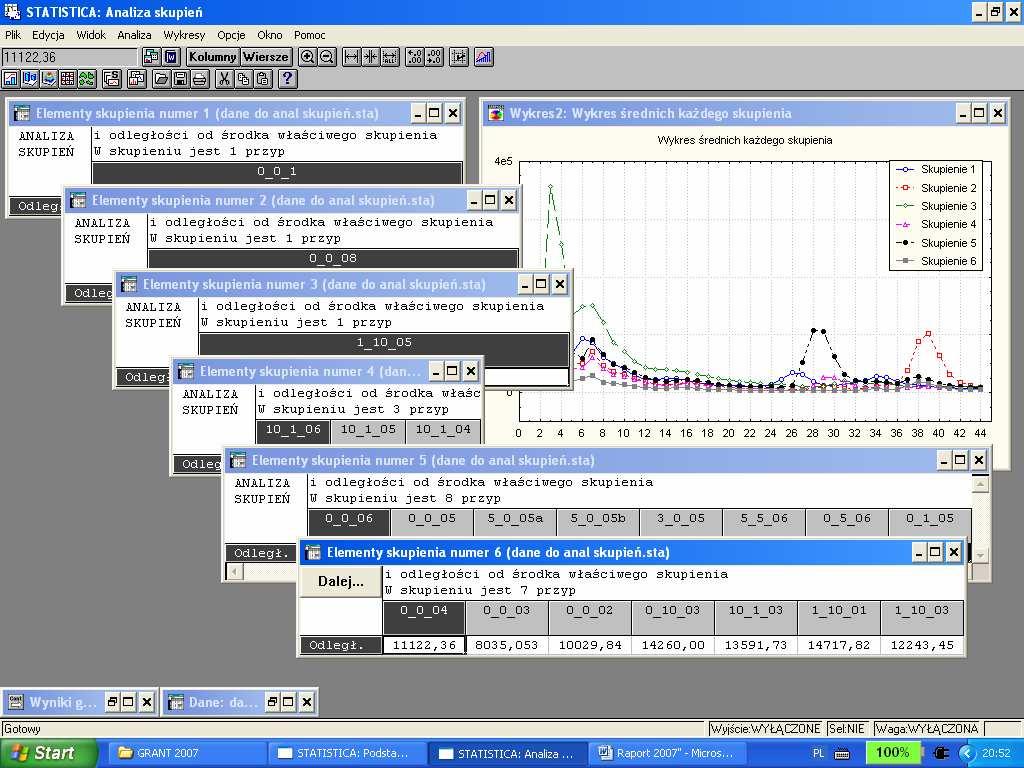Click the scrollsheet window 'S' icon

pyautogui.click(x=112, y=79)
